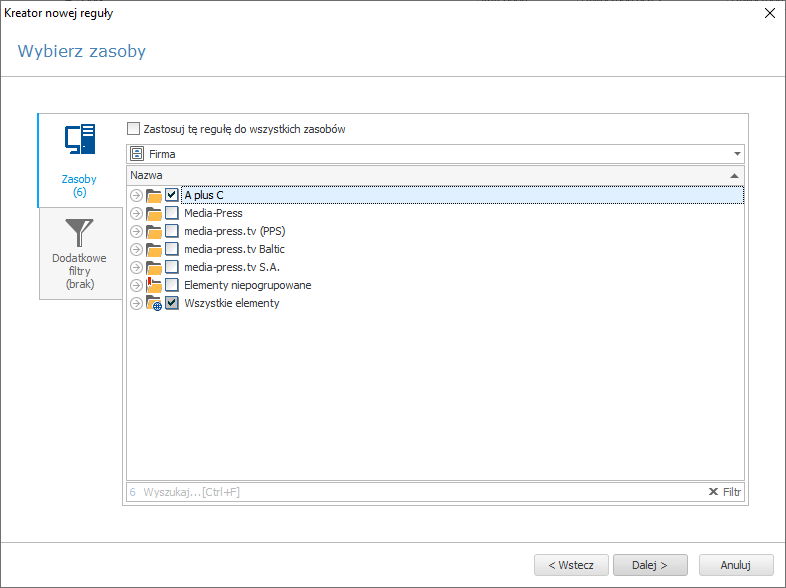Check the Media-Press checkbox
The width and height of the screenshot is (786, 588).
pyautogui.click(x=171, y=213)
